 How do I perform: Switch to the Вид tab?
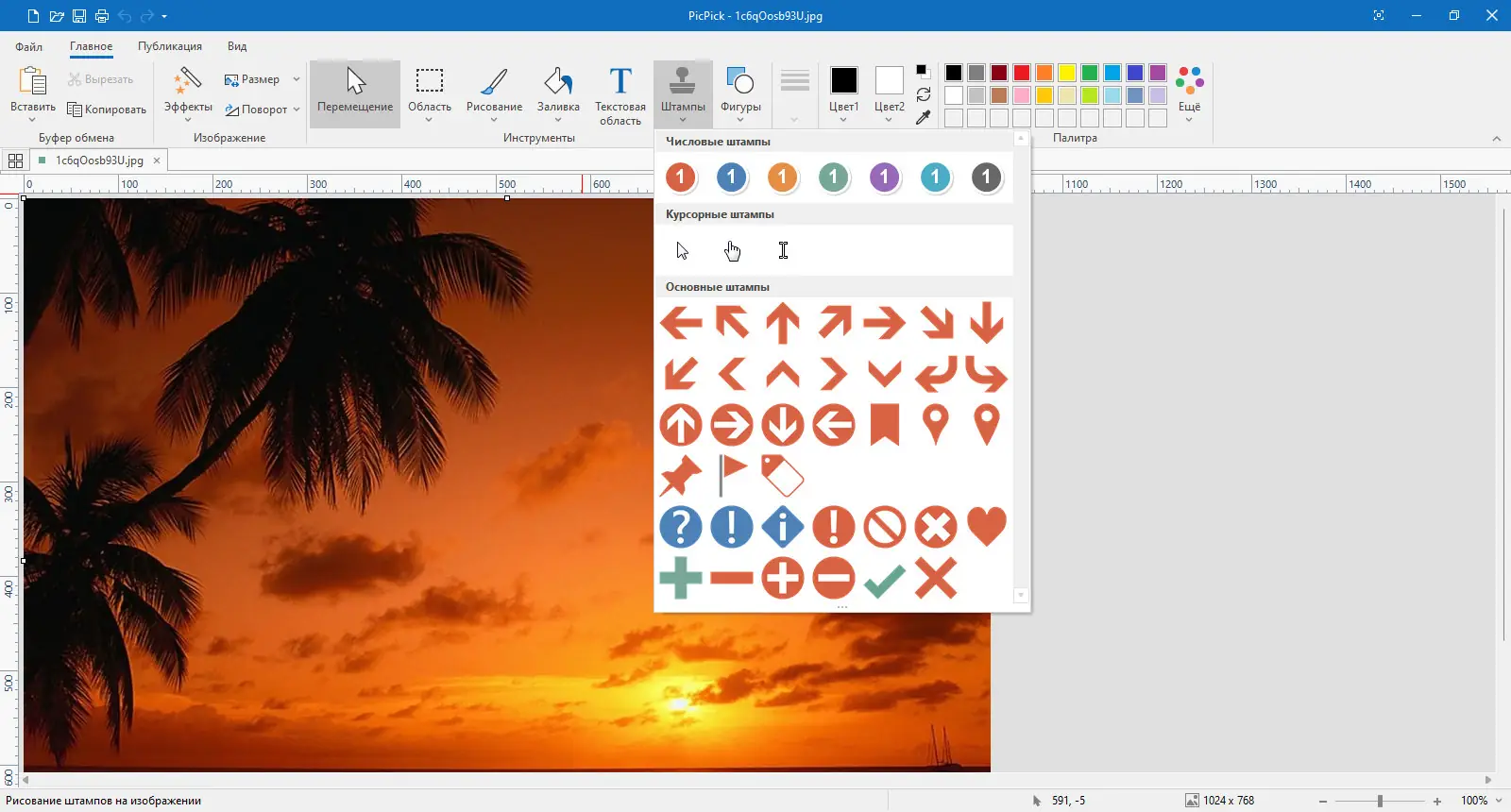[x=237, y=46]
